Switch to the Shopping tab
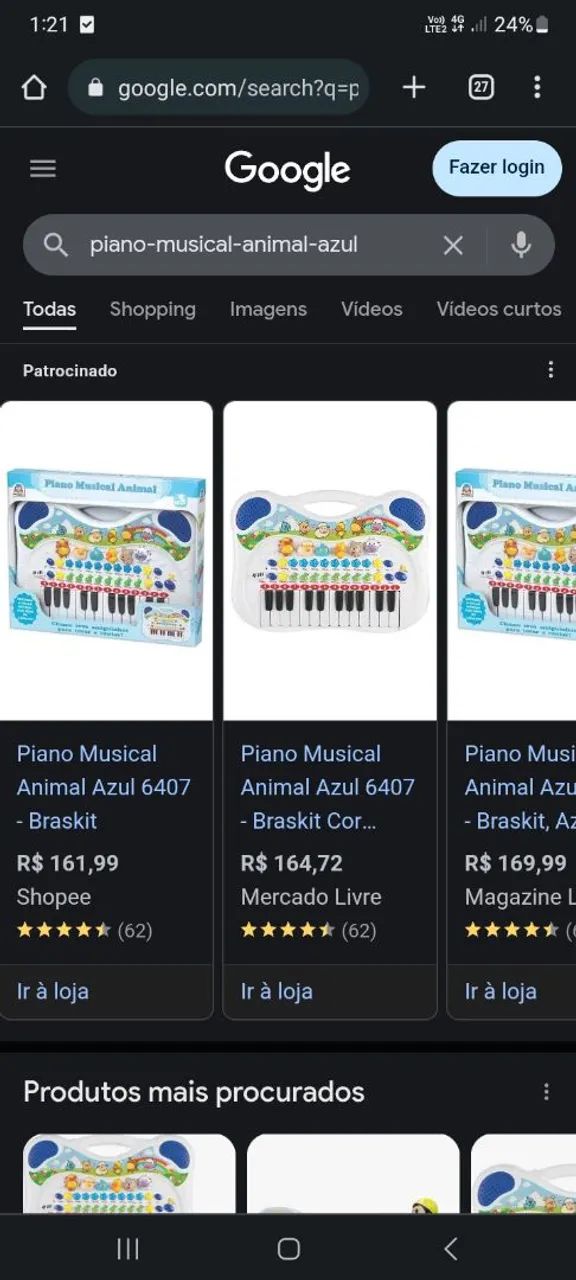 coord(152,310)
